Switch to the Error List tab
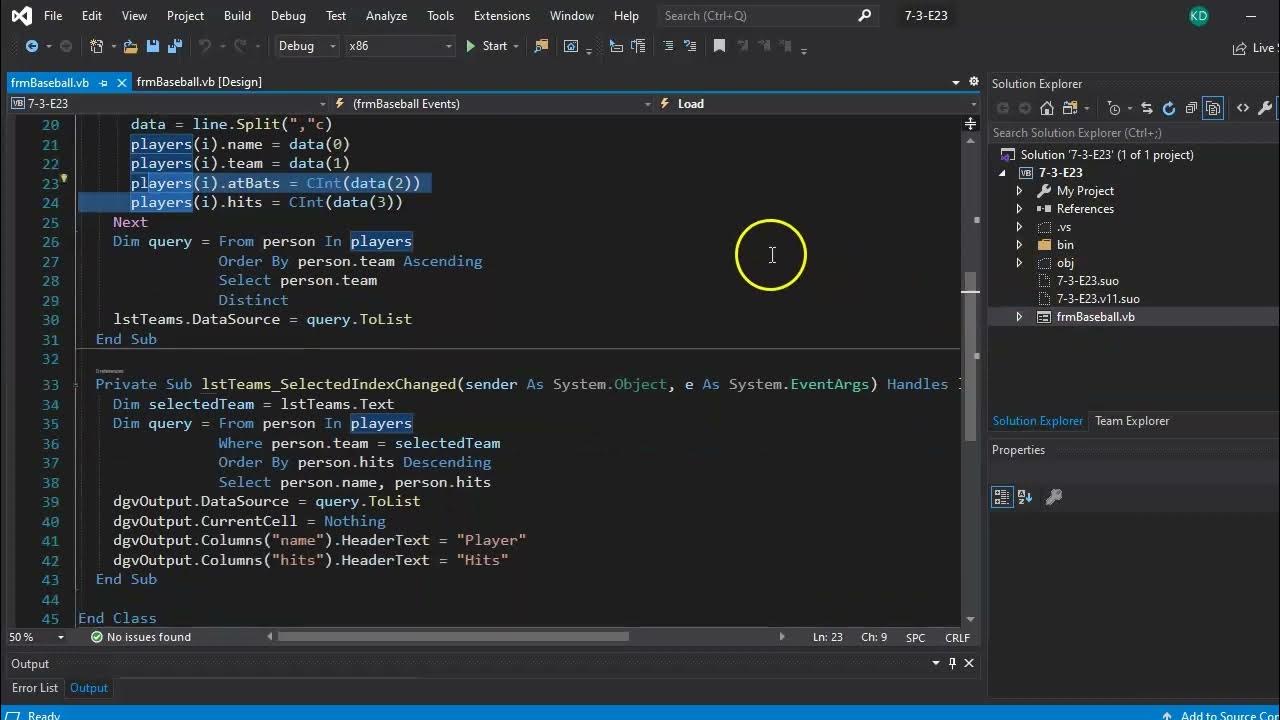This screenshot has width=1280, height=720. pos(35,688)
